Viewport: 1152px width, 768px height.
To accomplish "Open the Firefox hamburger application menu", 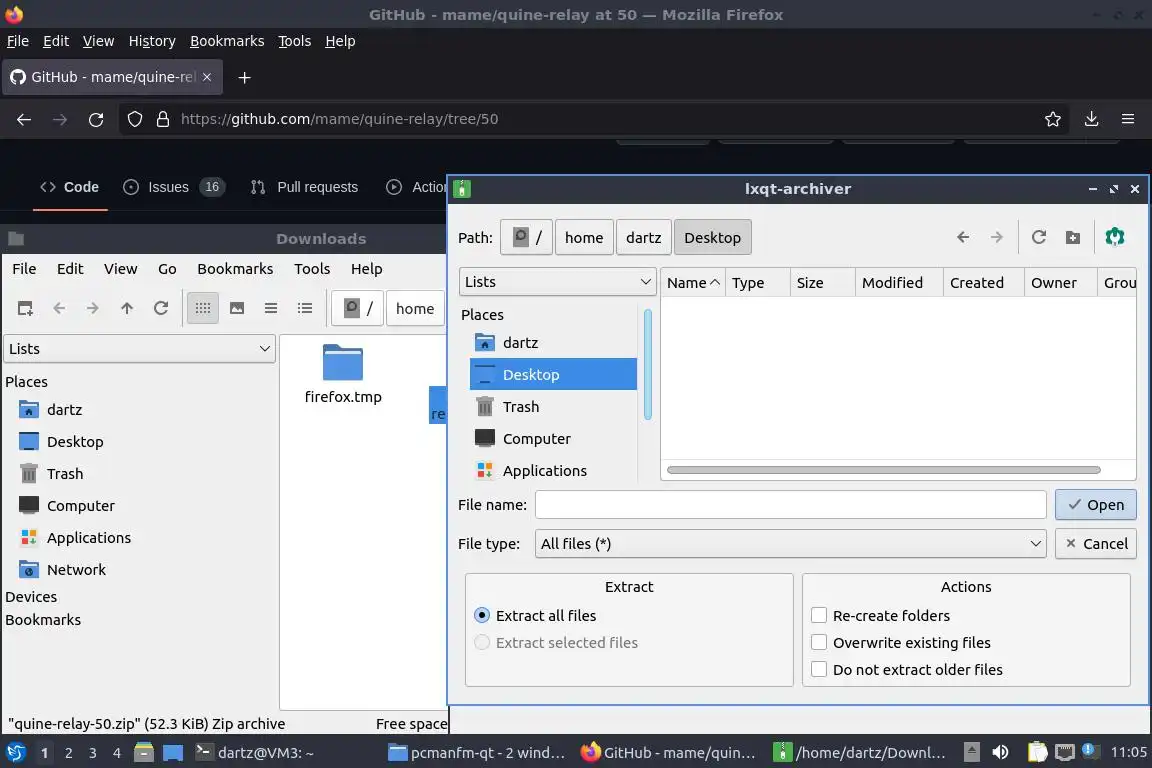I will [1128, 119].
